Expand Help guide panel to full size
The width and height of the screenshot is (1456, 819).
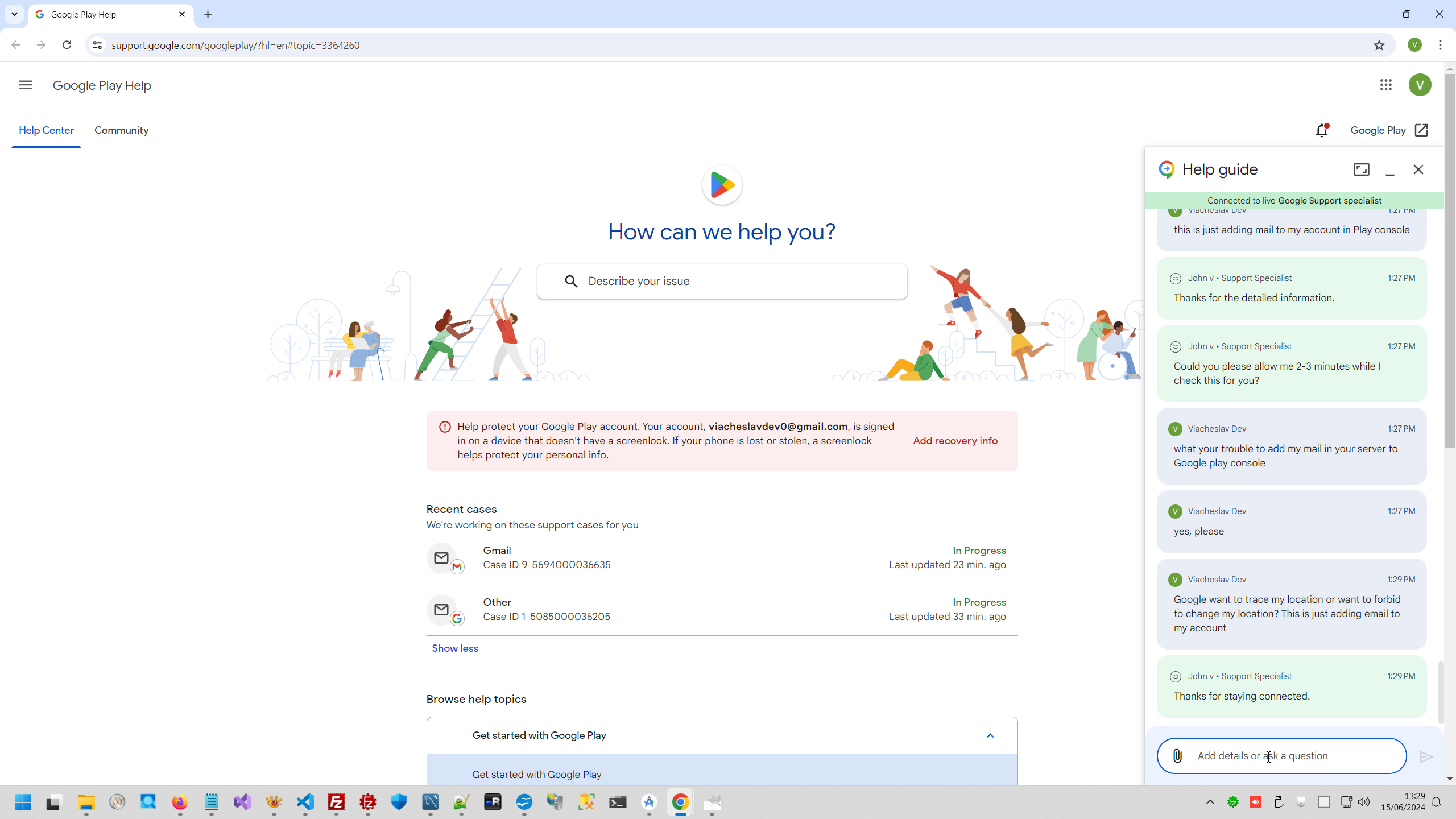pyautogui.click(x=1362, y=169)
